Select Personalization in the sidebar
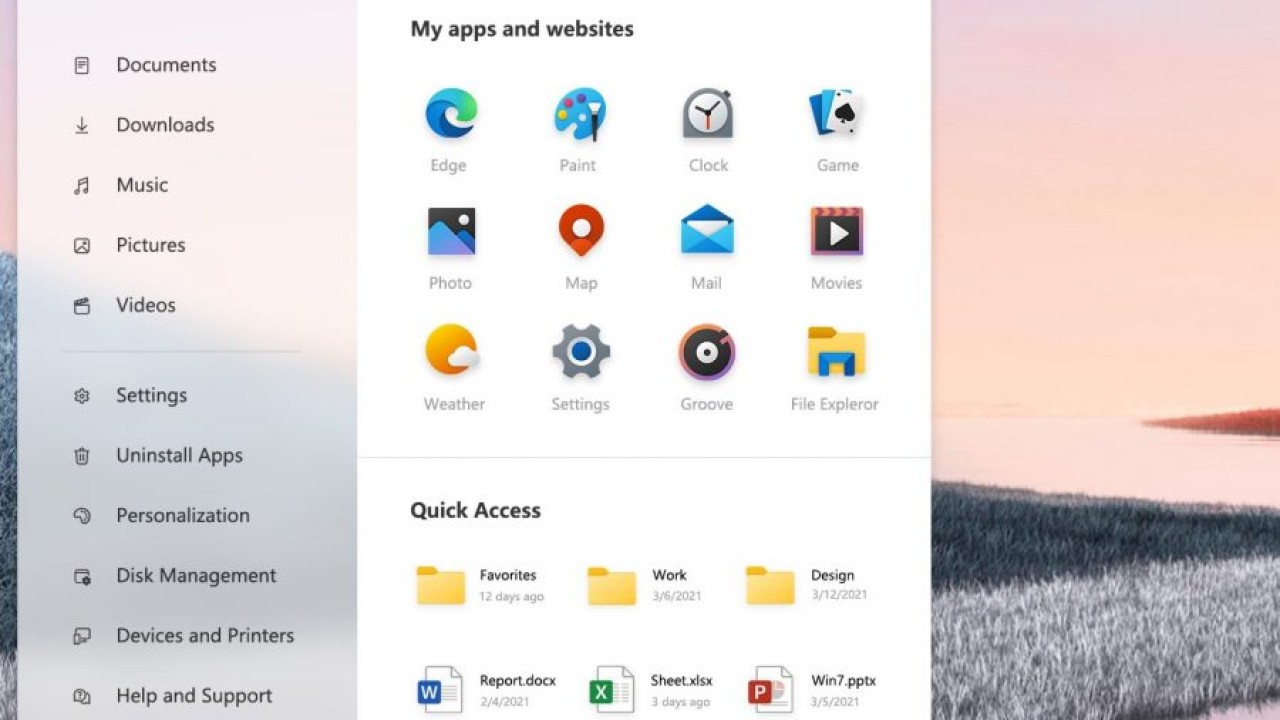This screenshot has height=720, width=1280. click(182, 516)
